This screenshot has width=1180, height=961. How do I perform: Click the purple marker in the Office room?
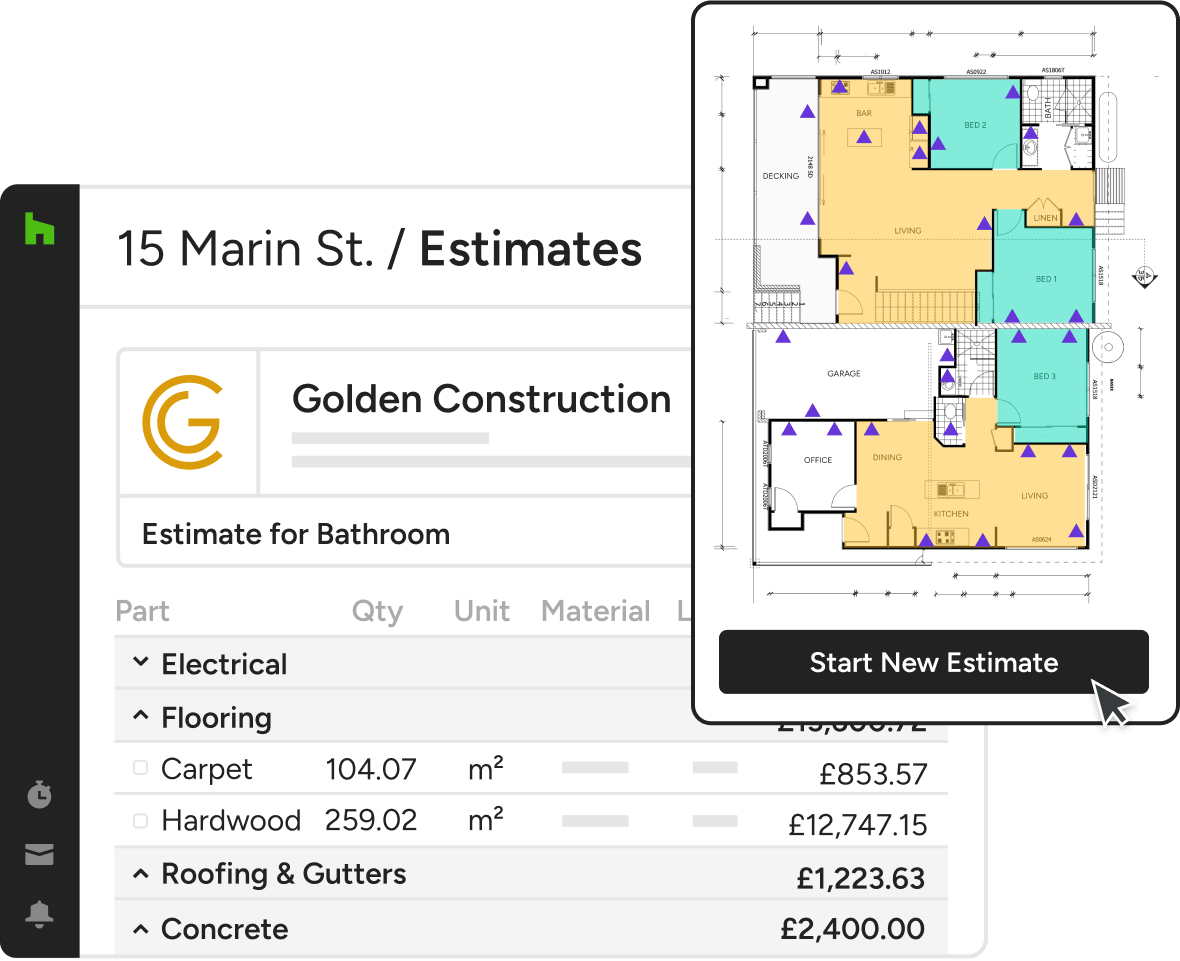789,430
